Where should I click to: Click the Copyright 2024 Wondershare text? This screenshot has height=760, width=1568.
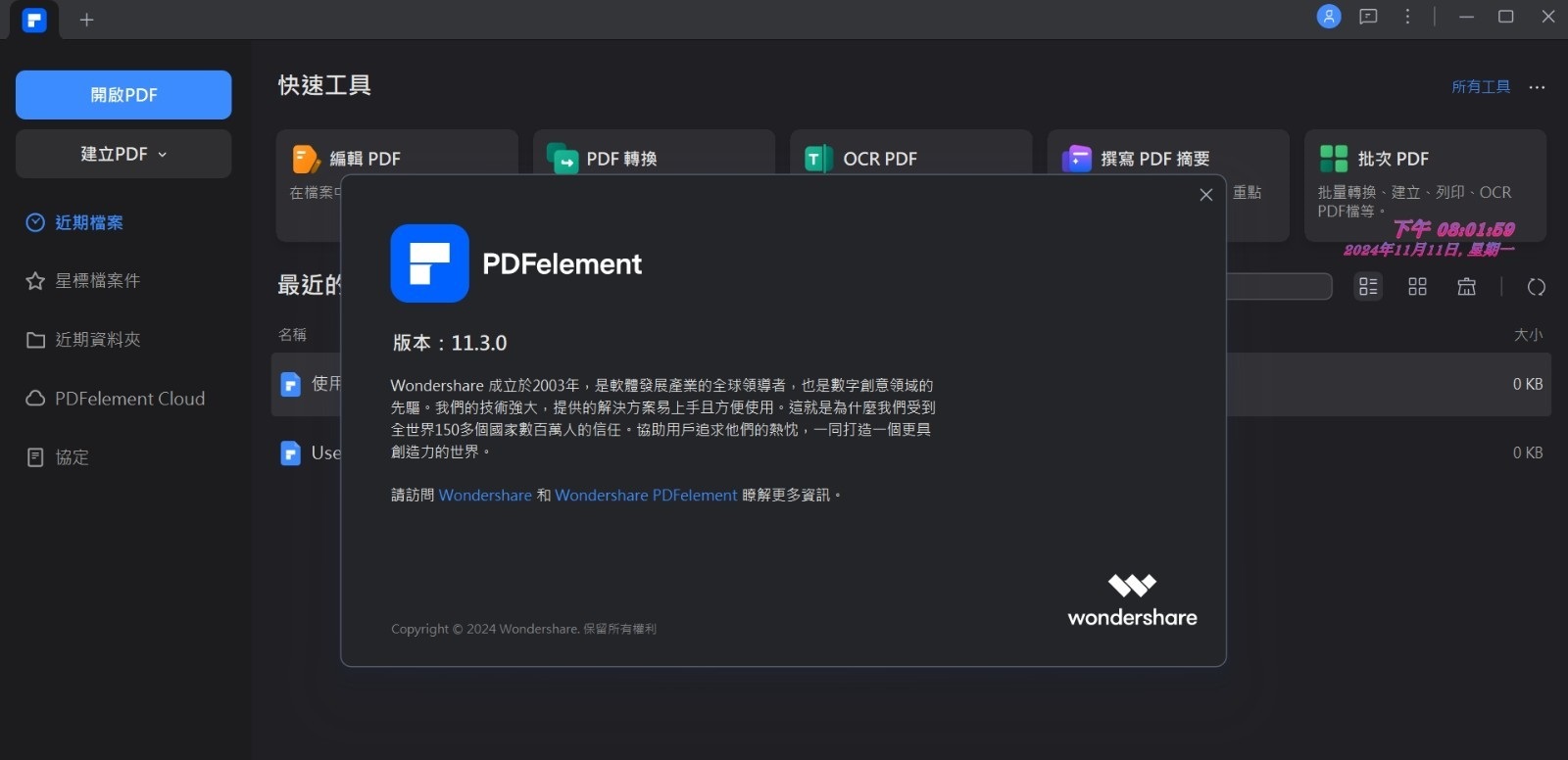[x=523, y=629]
